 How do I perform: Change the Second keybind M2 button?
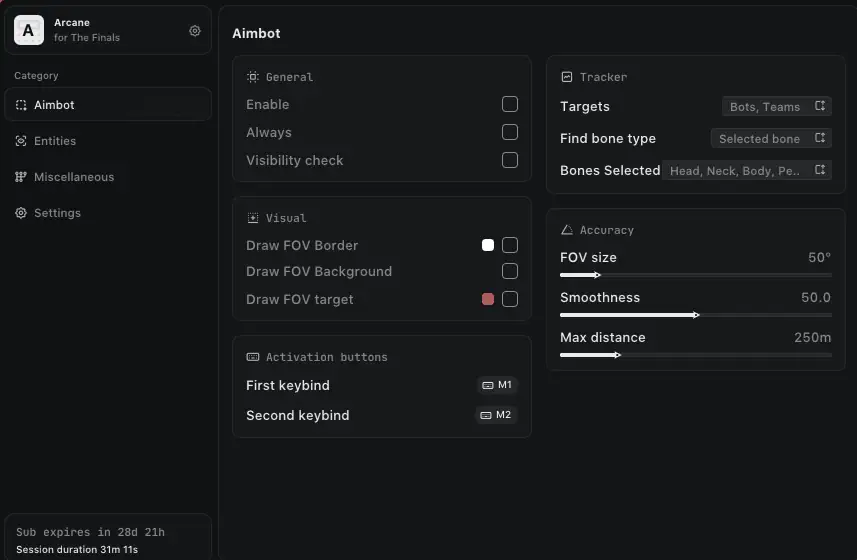[x=496, y=415]
